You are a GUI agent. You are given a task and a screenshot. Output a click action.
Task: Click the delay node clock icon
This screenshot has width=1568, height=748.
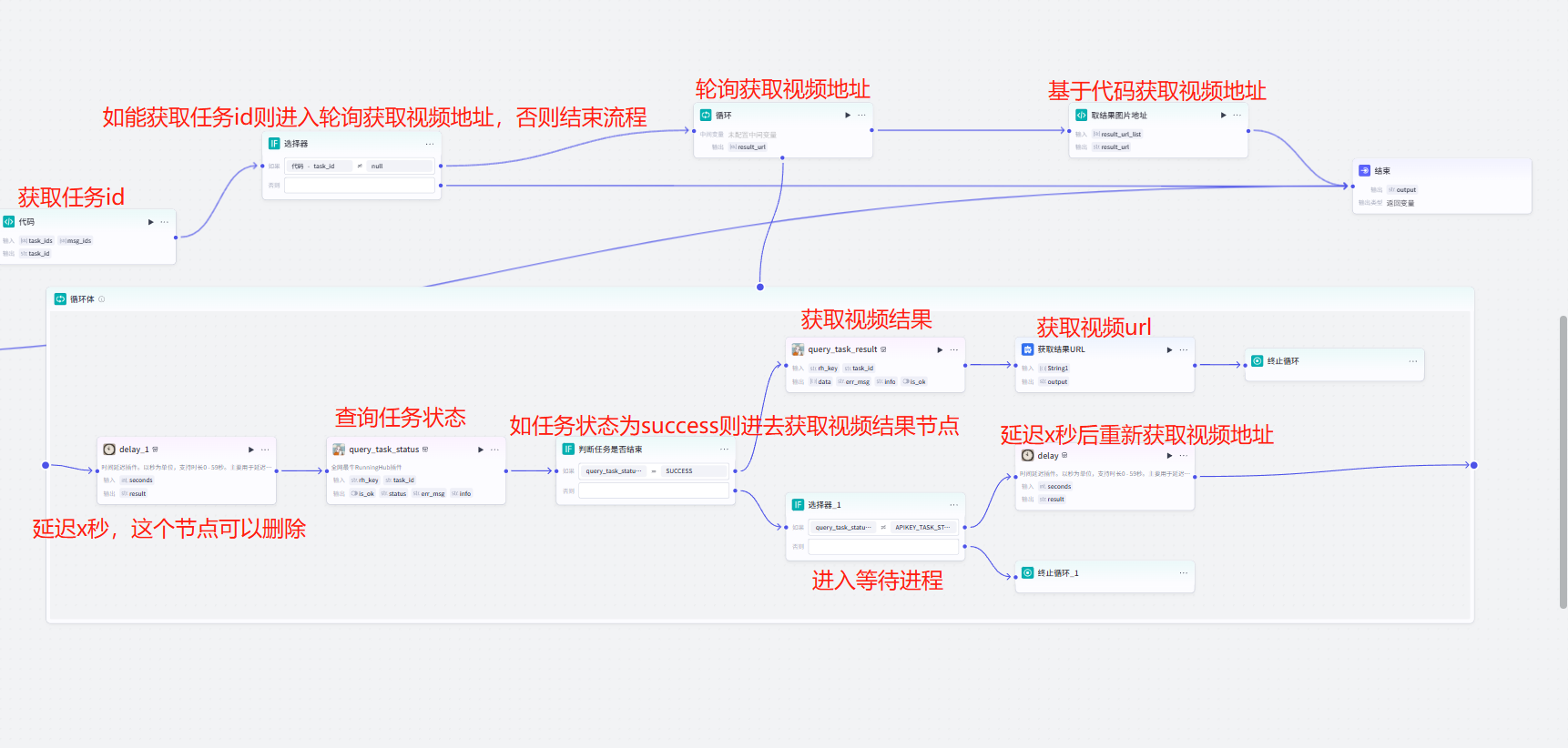[x=1028, y=456]
